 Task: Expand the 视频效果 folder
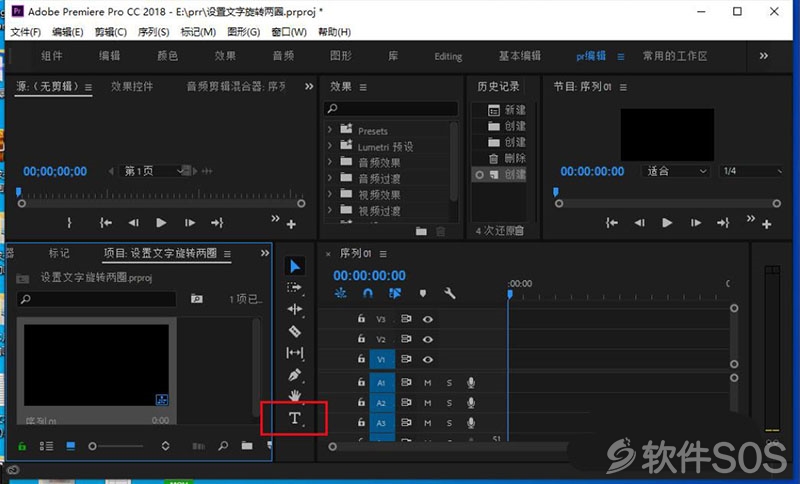[330, 194]
